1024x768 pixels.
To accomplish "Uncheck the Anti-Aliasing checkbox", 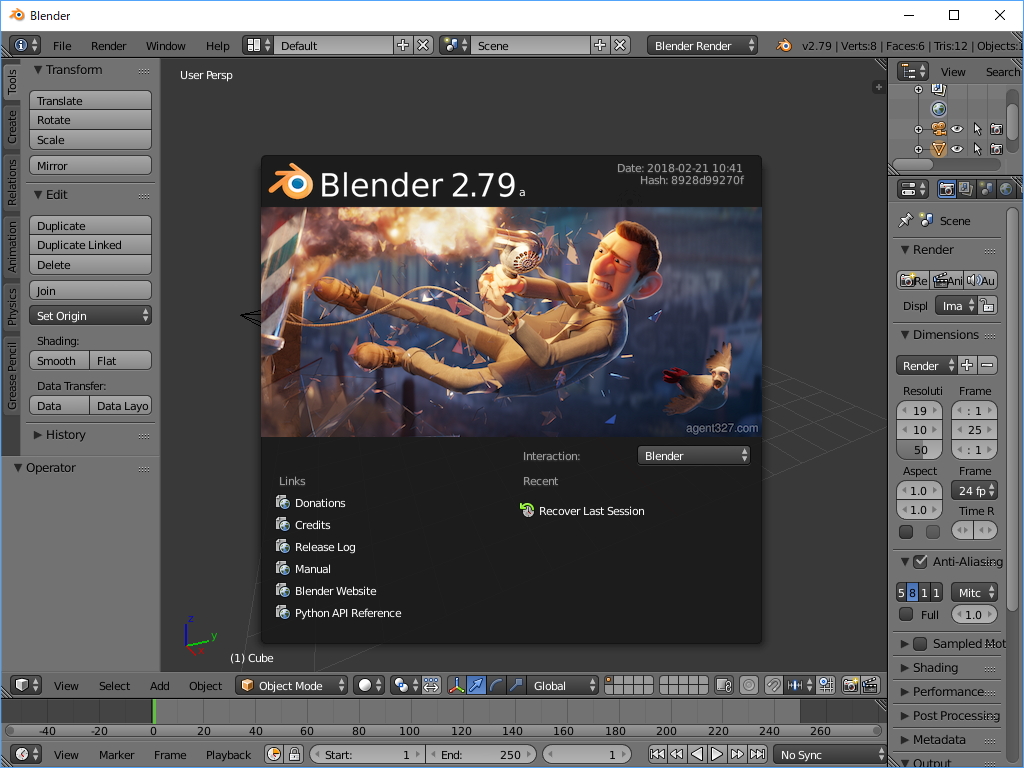I will pos(918,562).
